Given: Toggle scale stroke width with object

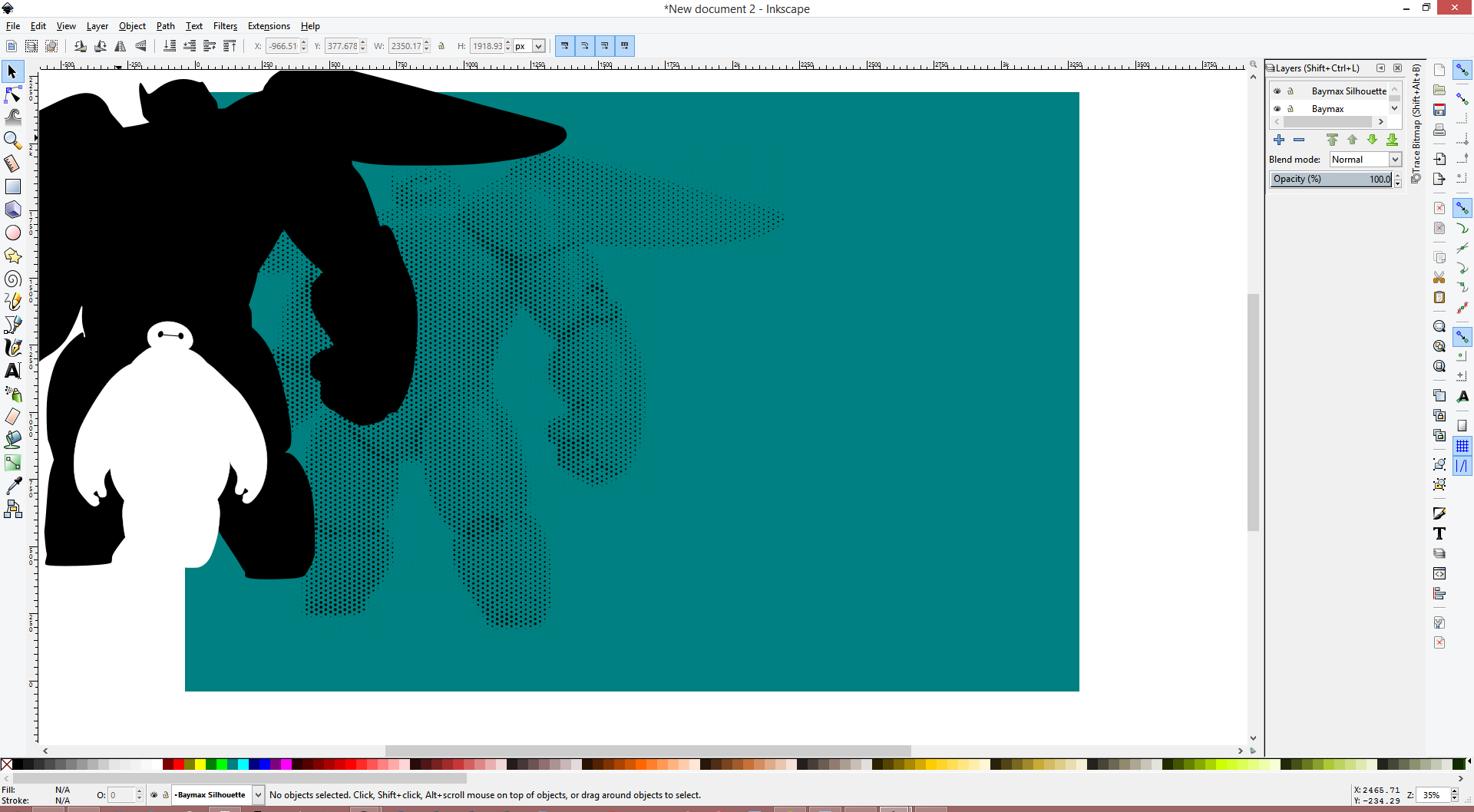Looking at the screenshot, I should [x=565, y=46].
